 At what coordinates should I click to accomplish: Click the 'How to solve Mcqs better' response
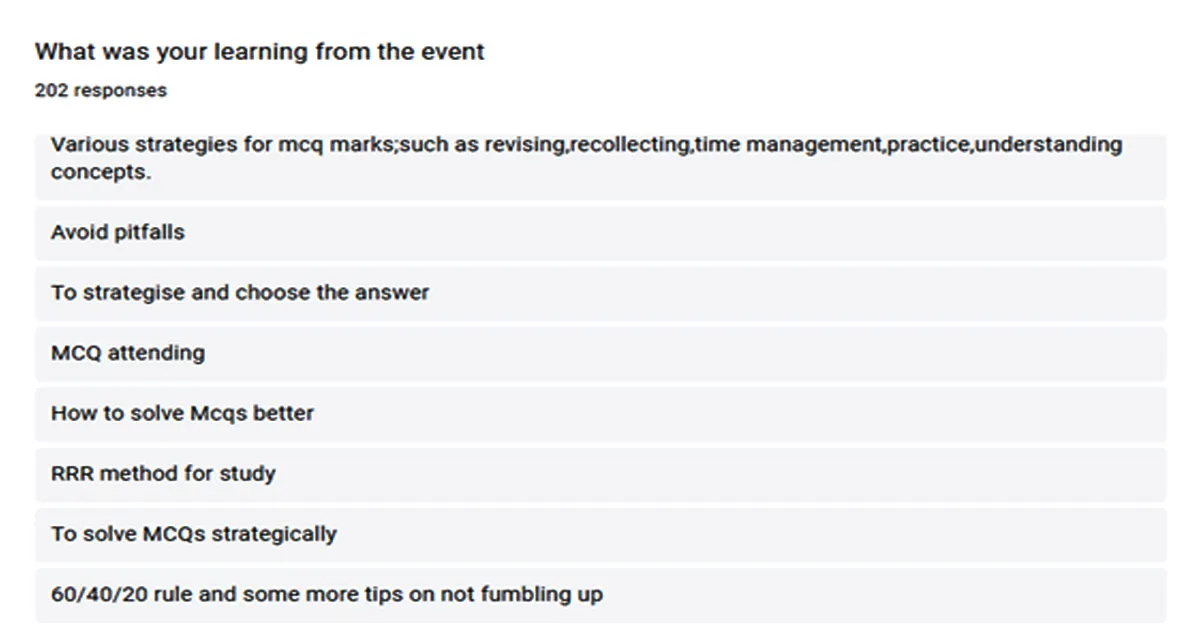tap(600, 413)
